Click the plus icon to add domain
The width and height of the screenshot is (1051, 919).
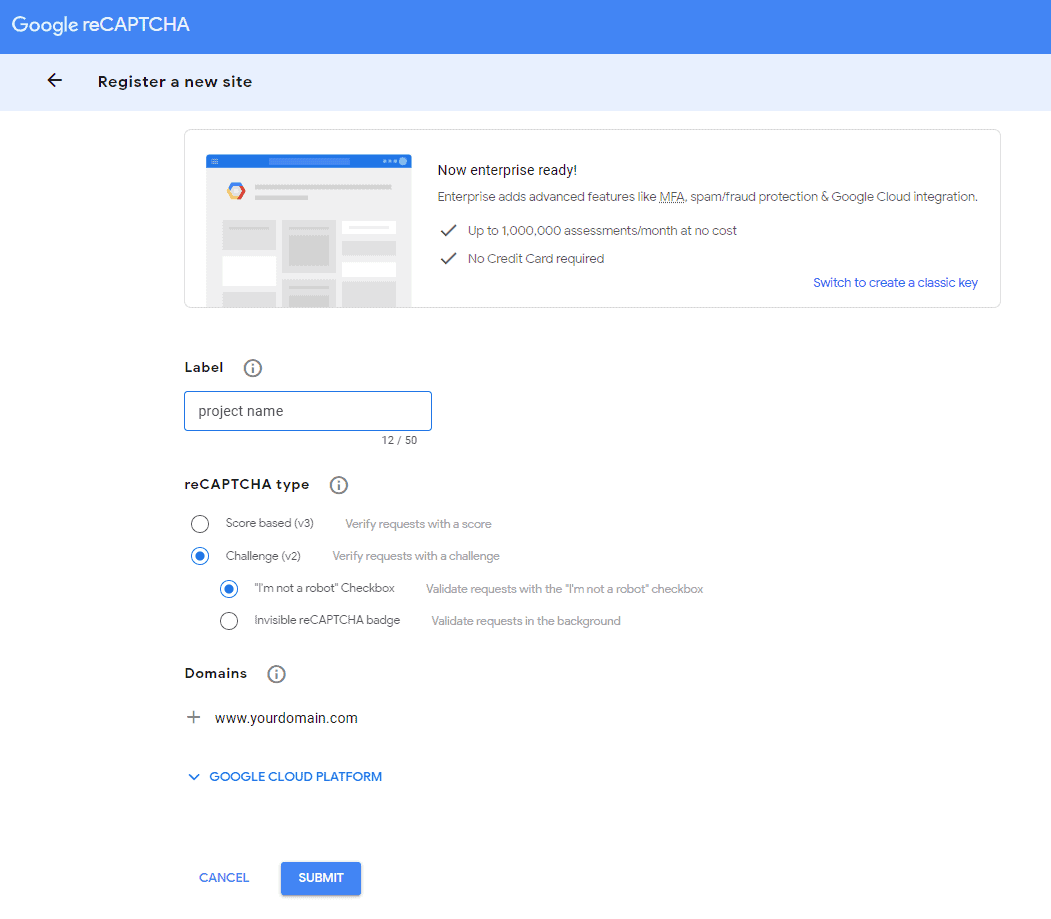(x=194, y=718)
